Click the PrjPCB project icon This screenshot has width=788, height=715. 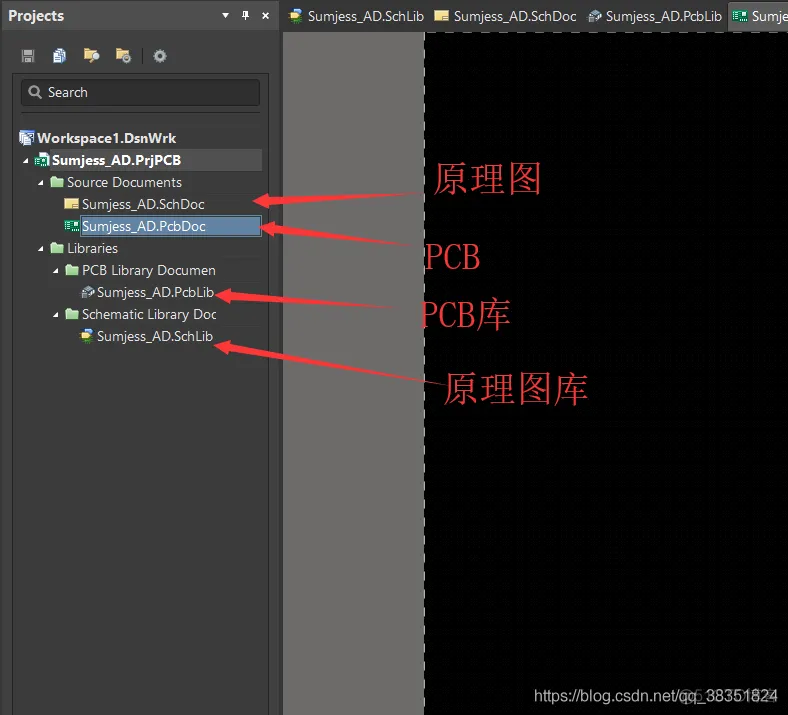42,160
